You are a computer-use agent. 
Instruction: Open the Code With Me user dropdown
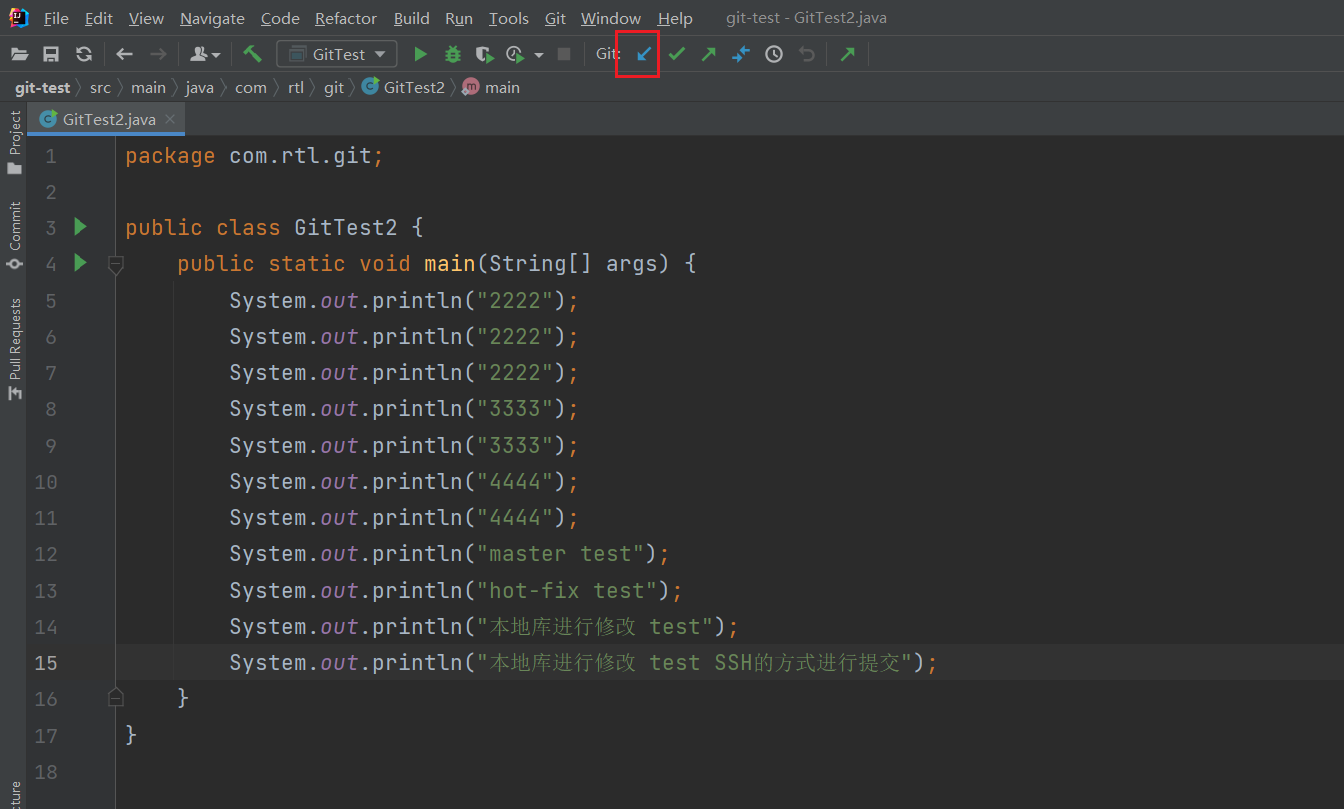coord(205,54)
